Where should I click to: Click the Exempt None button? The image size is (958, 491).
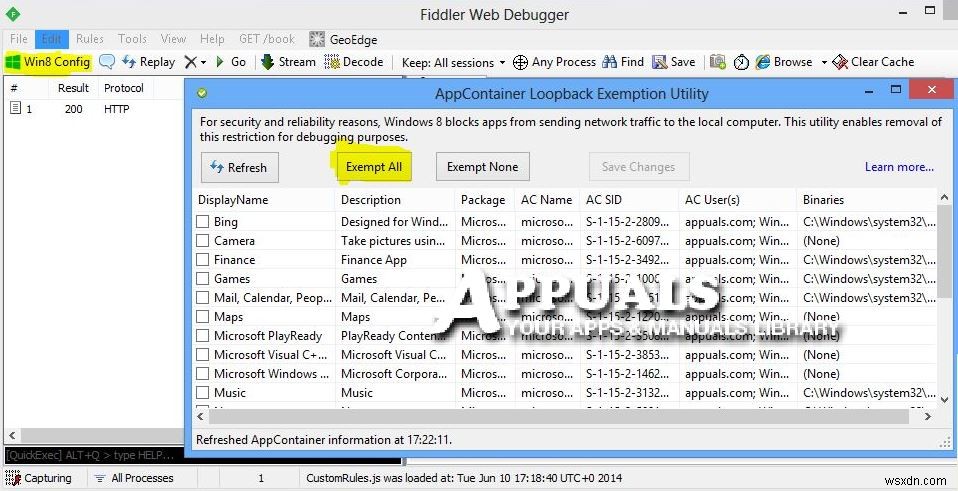[x=483, y=167]
